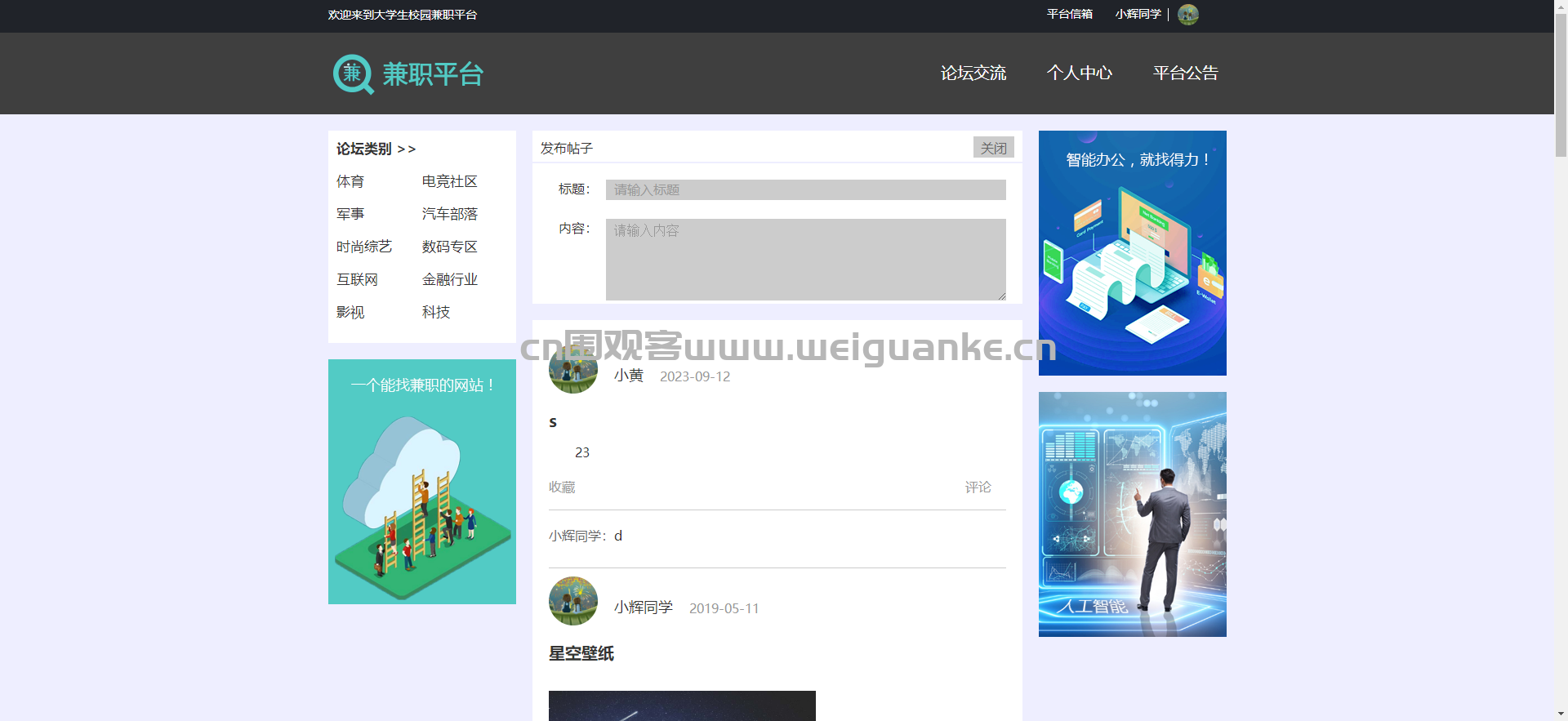1568x721 pixels.
Task: Click 评论 on 小黄's post
Action: coord(978,487)
